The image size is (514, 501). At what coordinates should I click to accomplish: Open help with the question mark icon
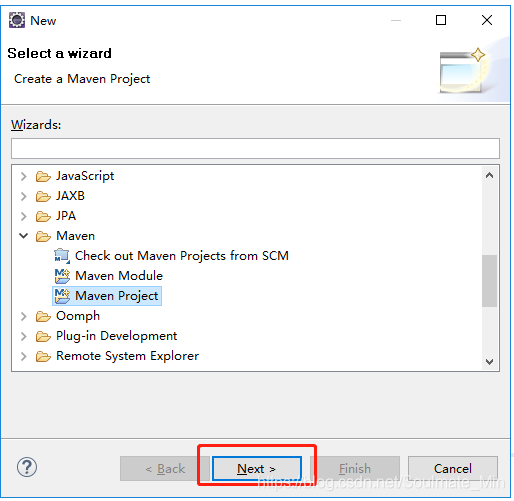coord(27,467)
